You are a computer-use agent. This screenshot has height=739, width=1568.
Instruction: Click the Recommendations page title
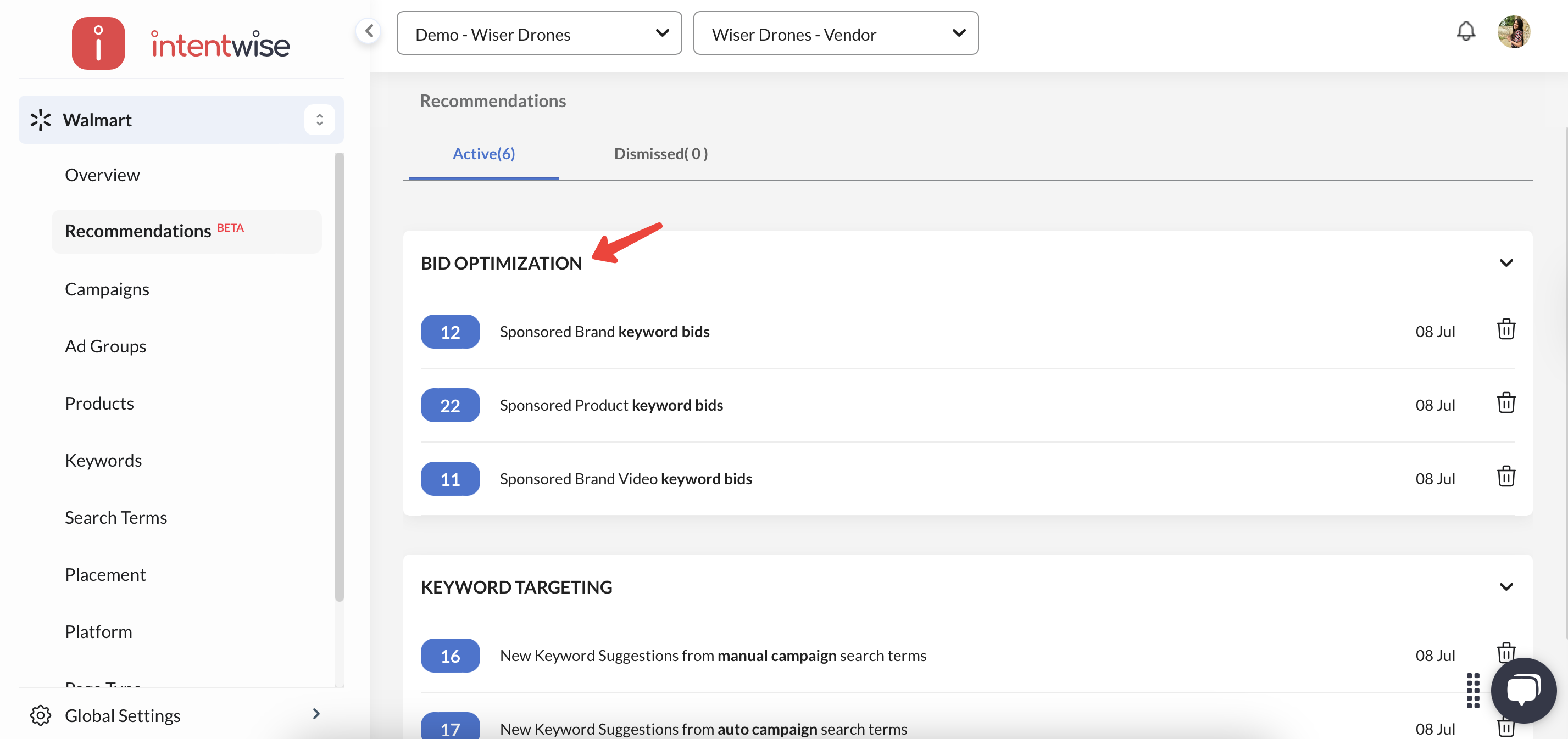pyautogui.click(x=492, y=101)
